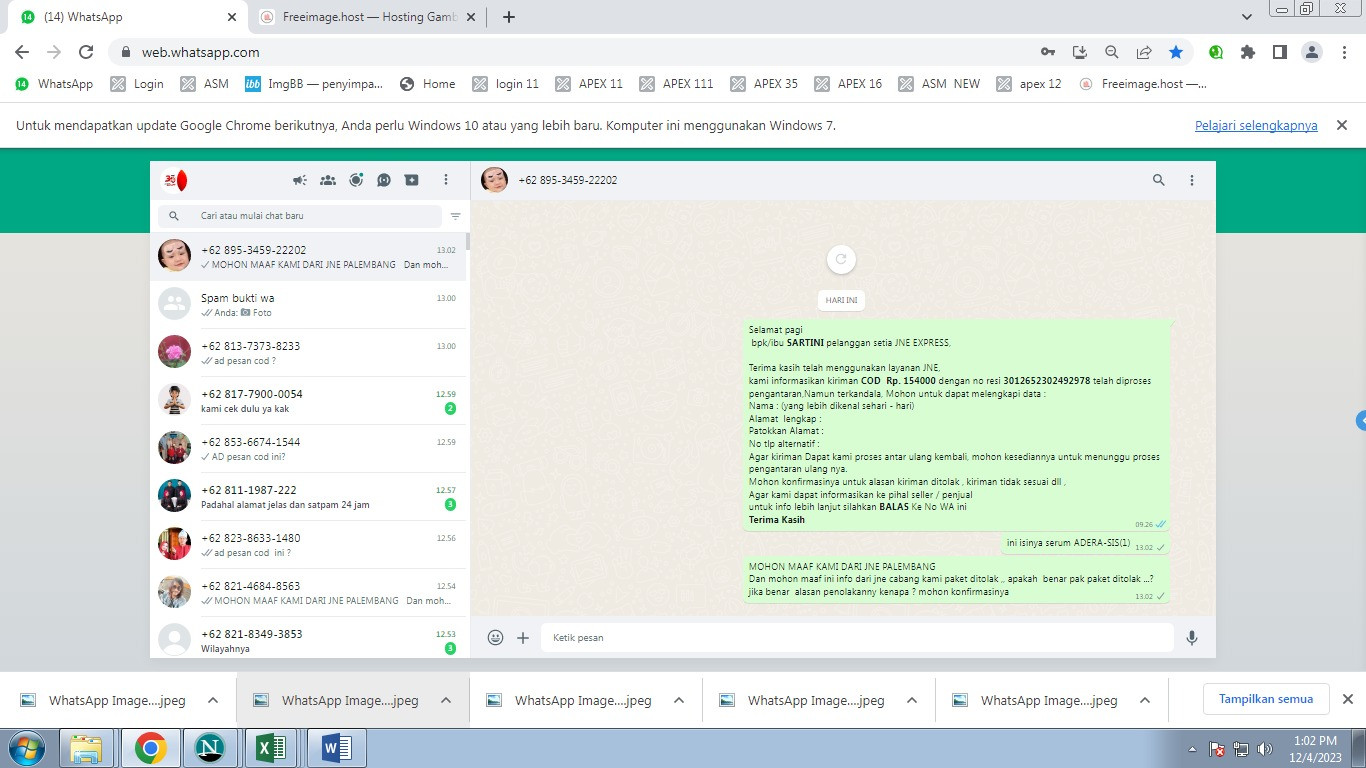Image resolution: width=1366 pixels, height=768 pixels.
Task: Open WhatsApp Status icon
Action: point(356,180)
